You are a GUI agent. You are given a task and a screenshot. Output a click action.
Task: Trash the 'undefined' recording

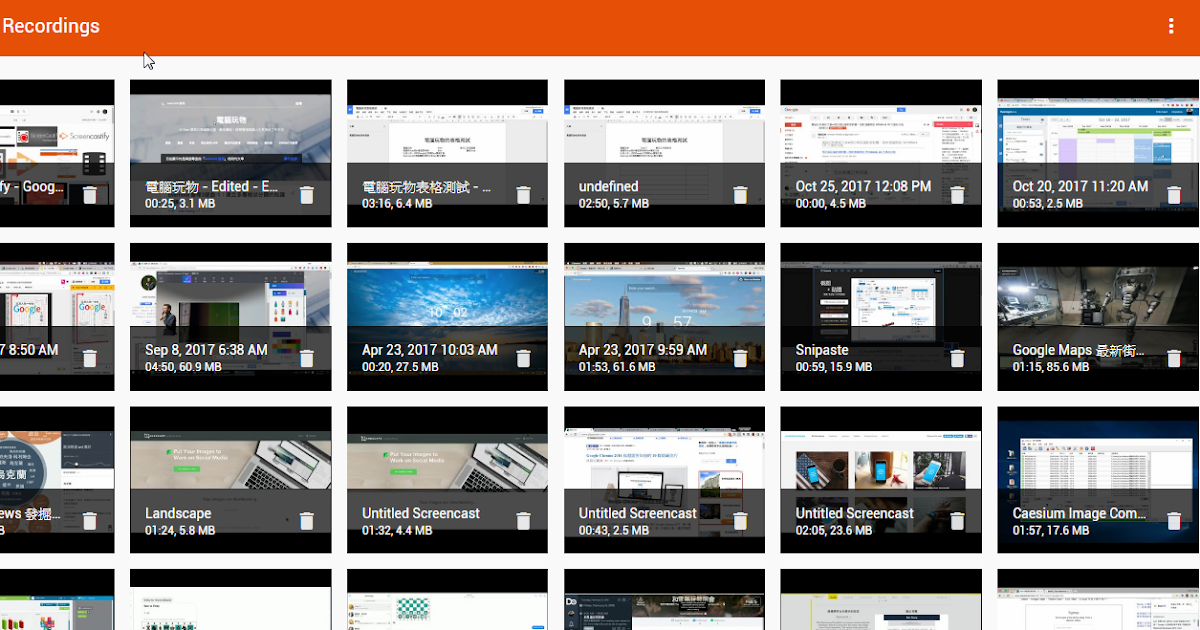(741, 194)
